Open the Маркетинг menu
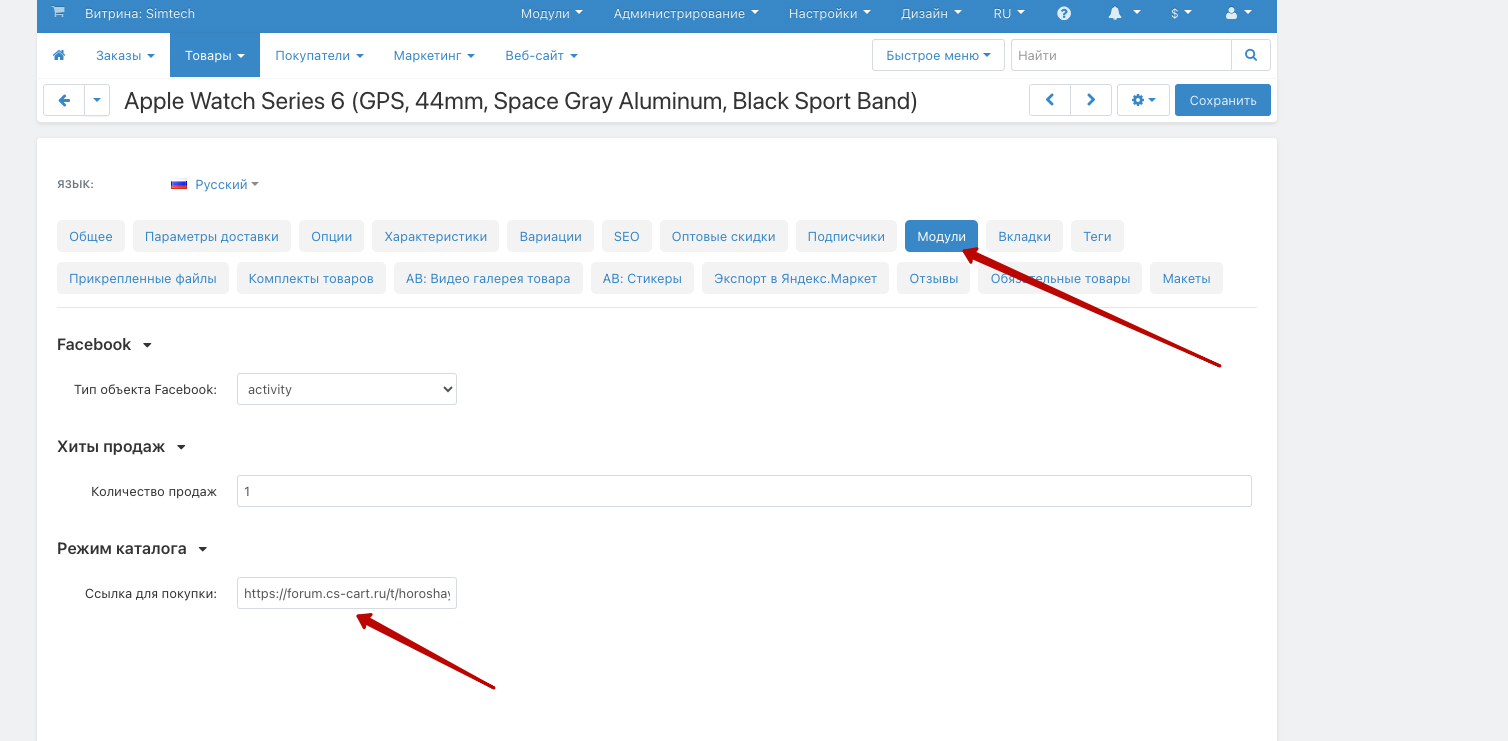 434,56
